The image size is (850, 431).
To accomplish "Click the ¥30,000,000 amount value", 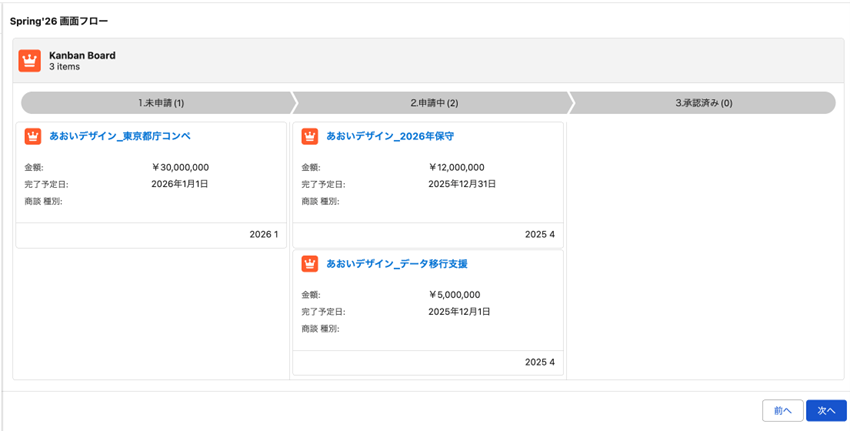I will [x=180, y=168].
